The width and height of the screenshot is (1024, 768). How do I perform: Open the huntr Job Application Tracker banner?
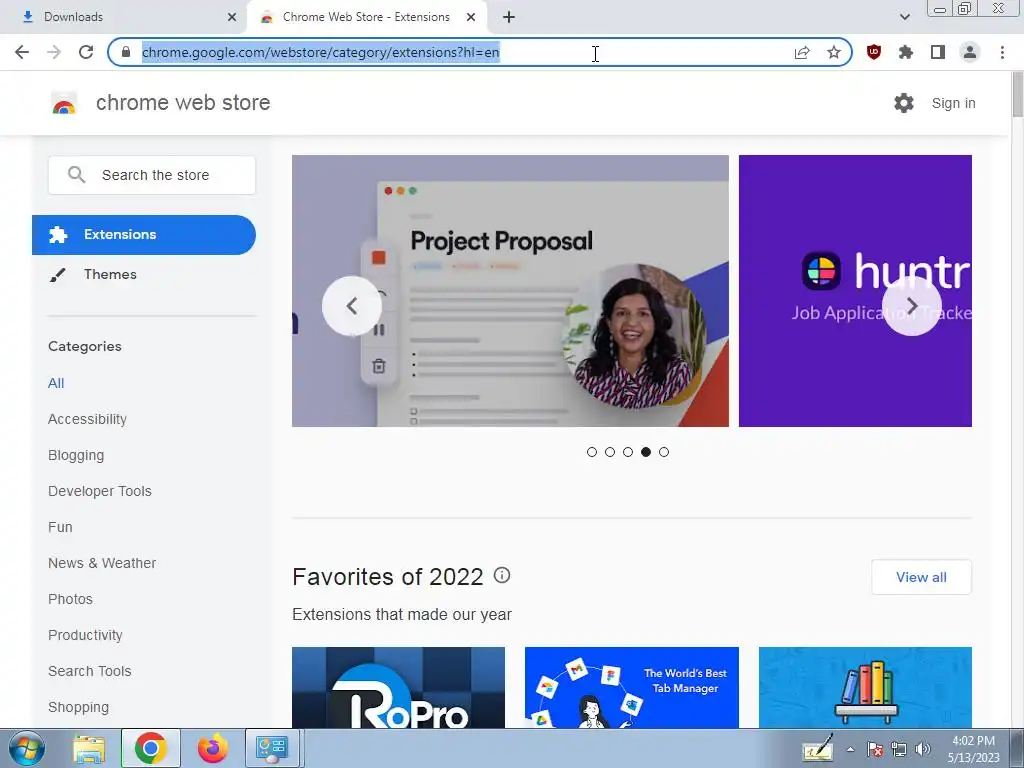click(x=855, y=291)
